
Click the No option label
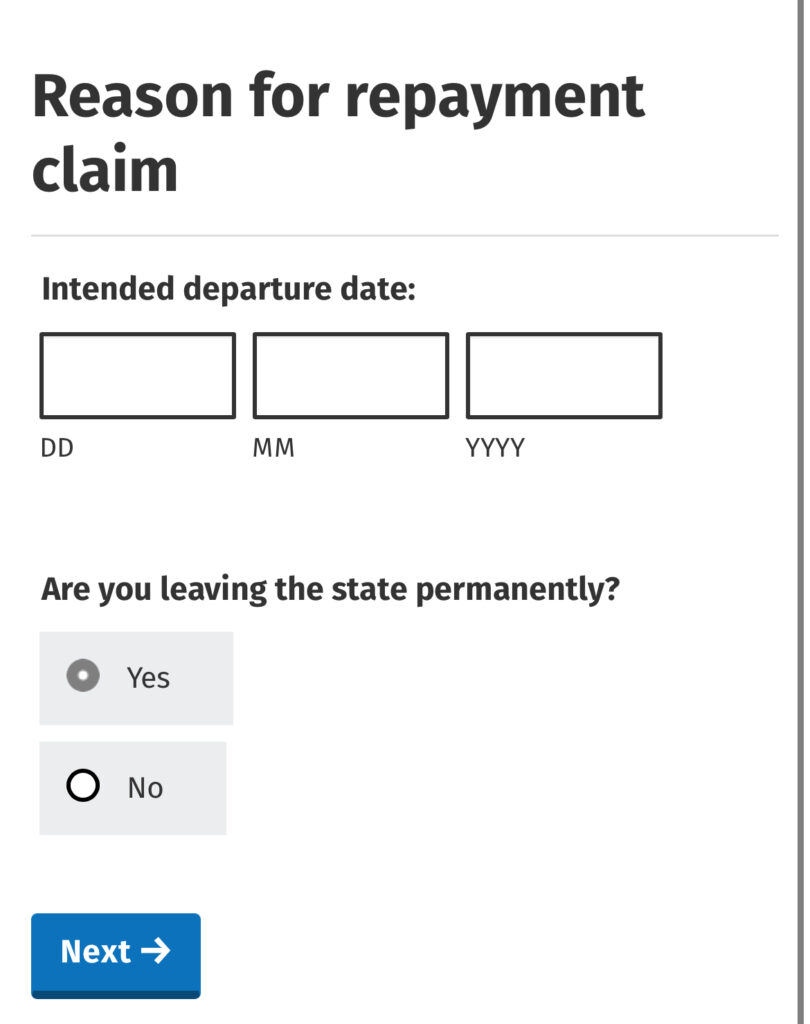(x=145, y=788)
